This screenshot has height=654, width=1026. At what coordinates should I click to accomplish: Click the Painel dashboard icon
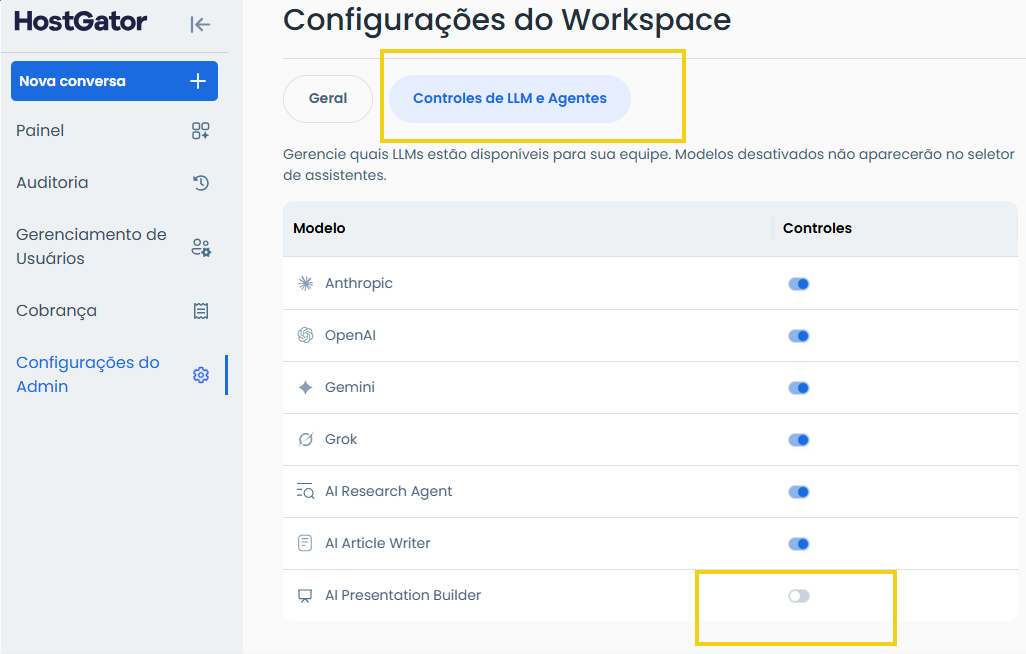pyautogui.click(x=201, y=131)
